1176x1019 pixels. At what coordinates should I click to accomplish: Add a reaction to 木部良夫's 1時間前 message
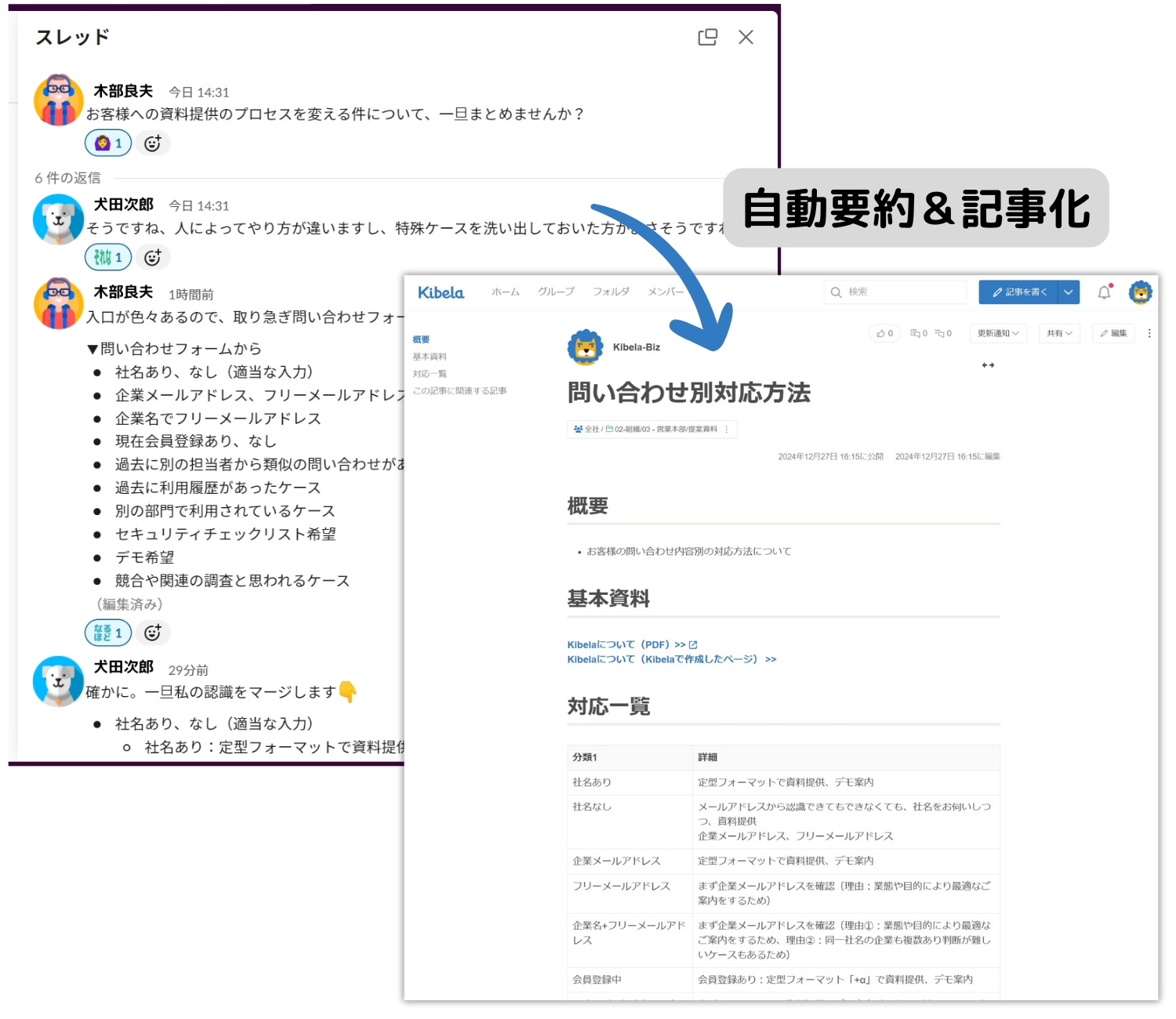point(153,633)
